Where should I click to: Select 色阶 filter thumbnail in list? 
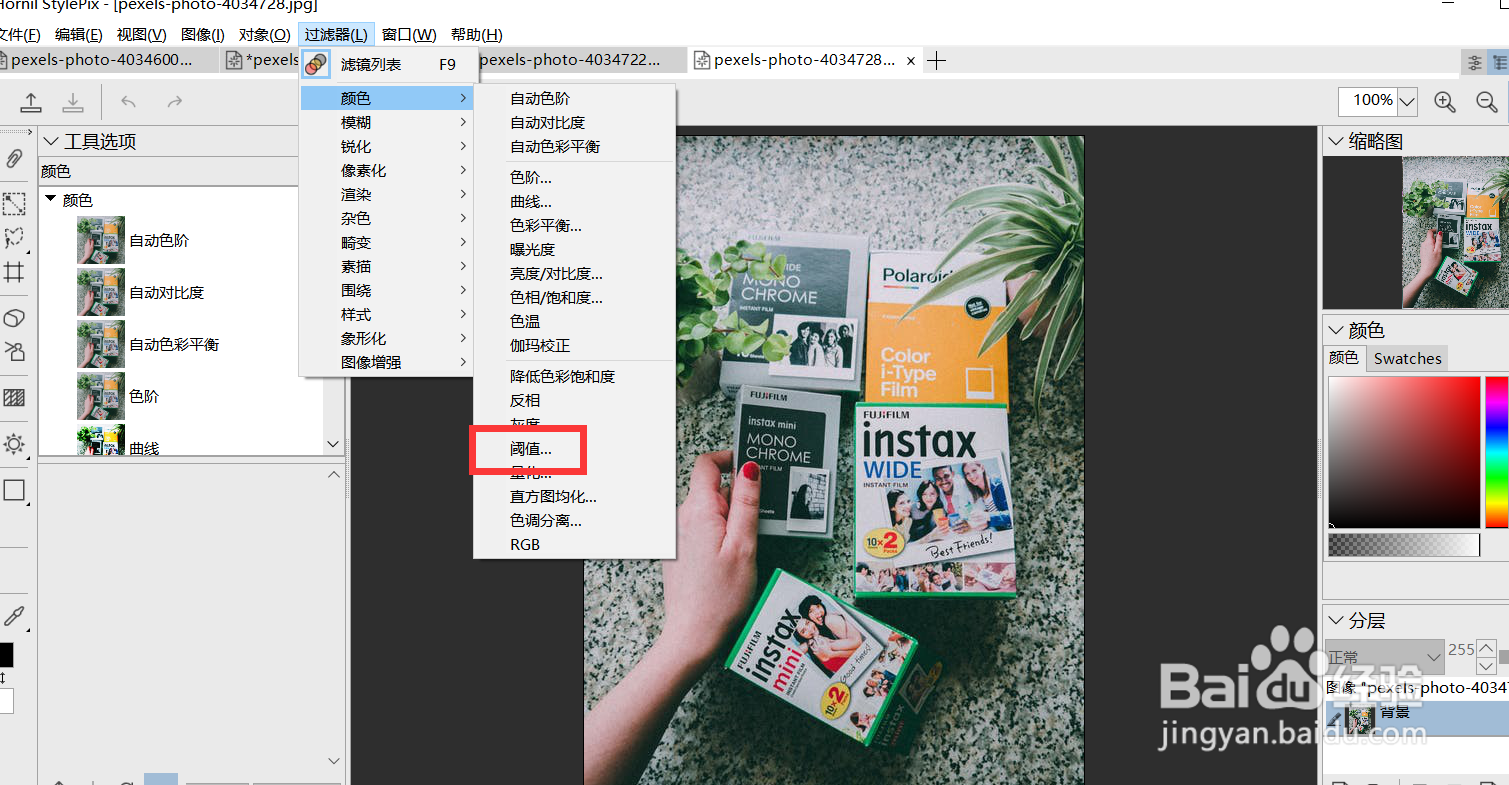click(x=101, y=396)
